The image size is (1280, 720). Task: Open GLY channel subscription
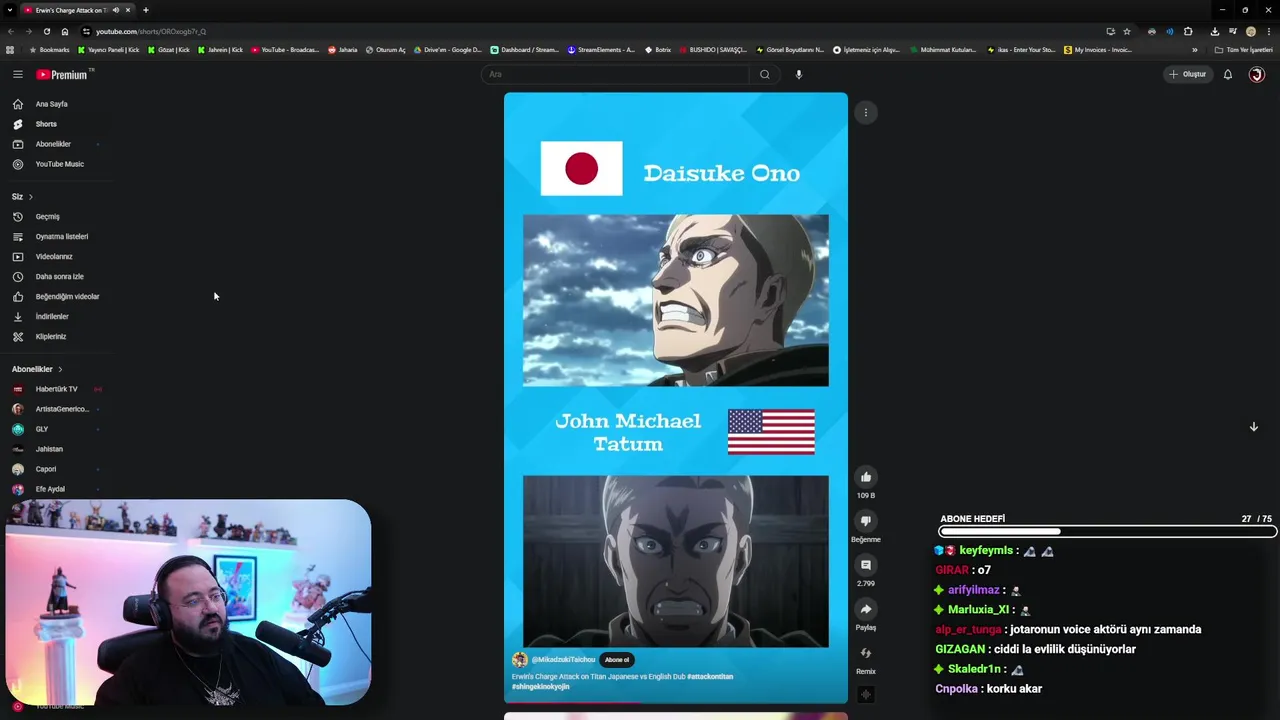pyautogui.click(x=42, y=429)
